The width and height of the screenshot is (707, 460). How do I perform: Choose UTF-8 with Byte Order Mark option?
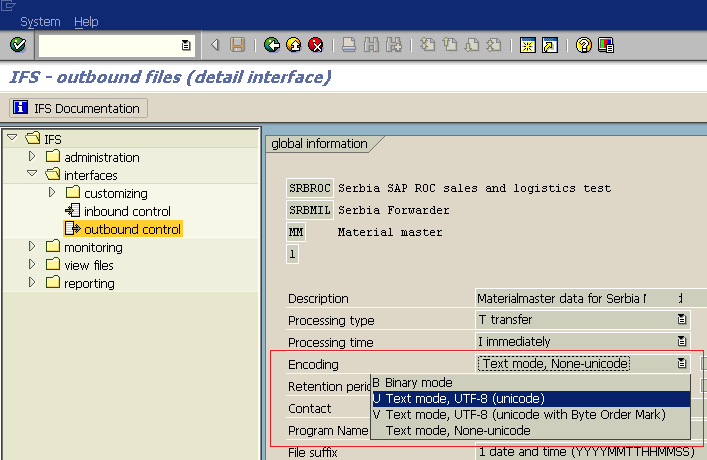tap(530, 414)
